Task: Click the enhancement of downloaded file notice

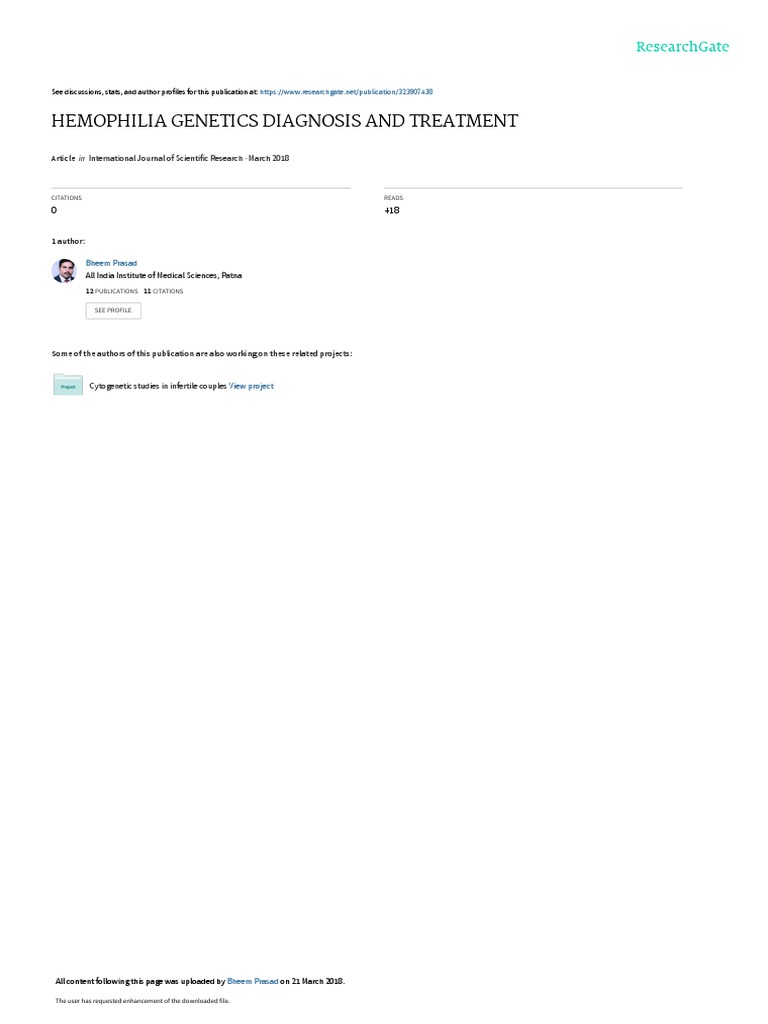Action: 142,1000
